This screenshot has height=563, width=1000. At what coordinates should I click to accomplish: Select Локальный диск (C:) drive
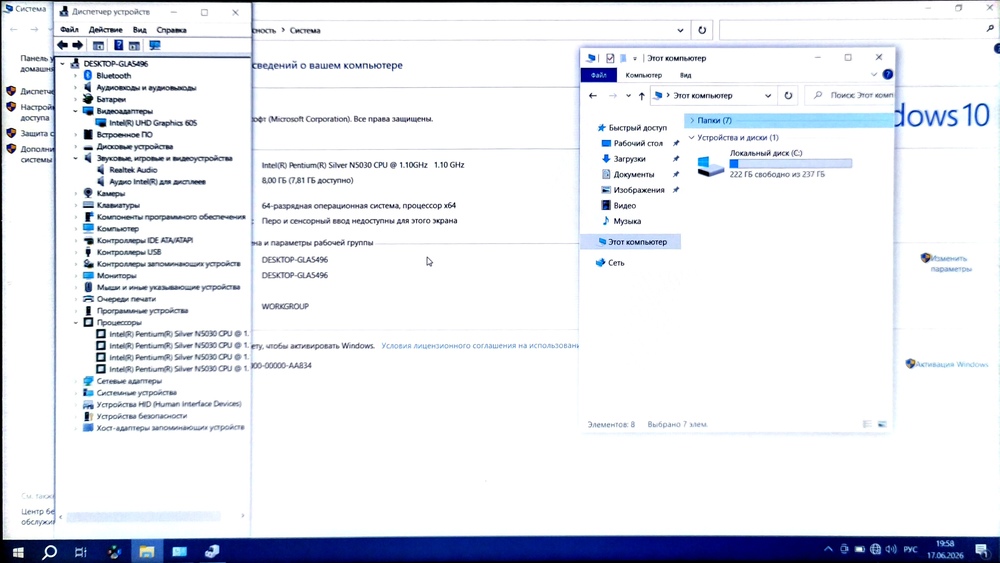pos(774,163)
